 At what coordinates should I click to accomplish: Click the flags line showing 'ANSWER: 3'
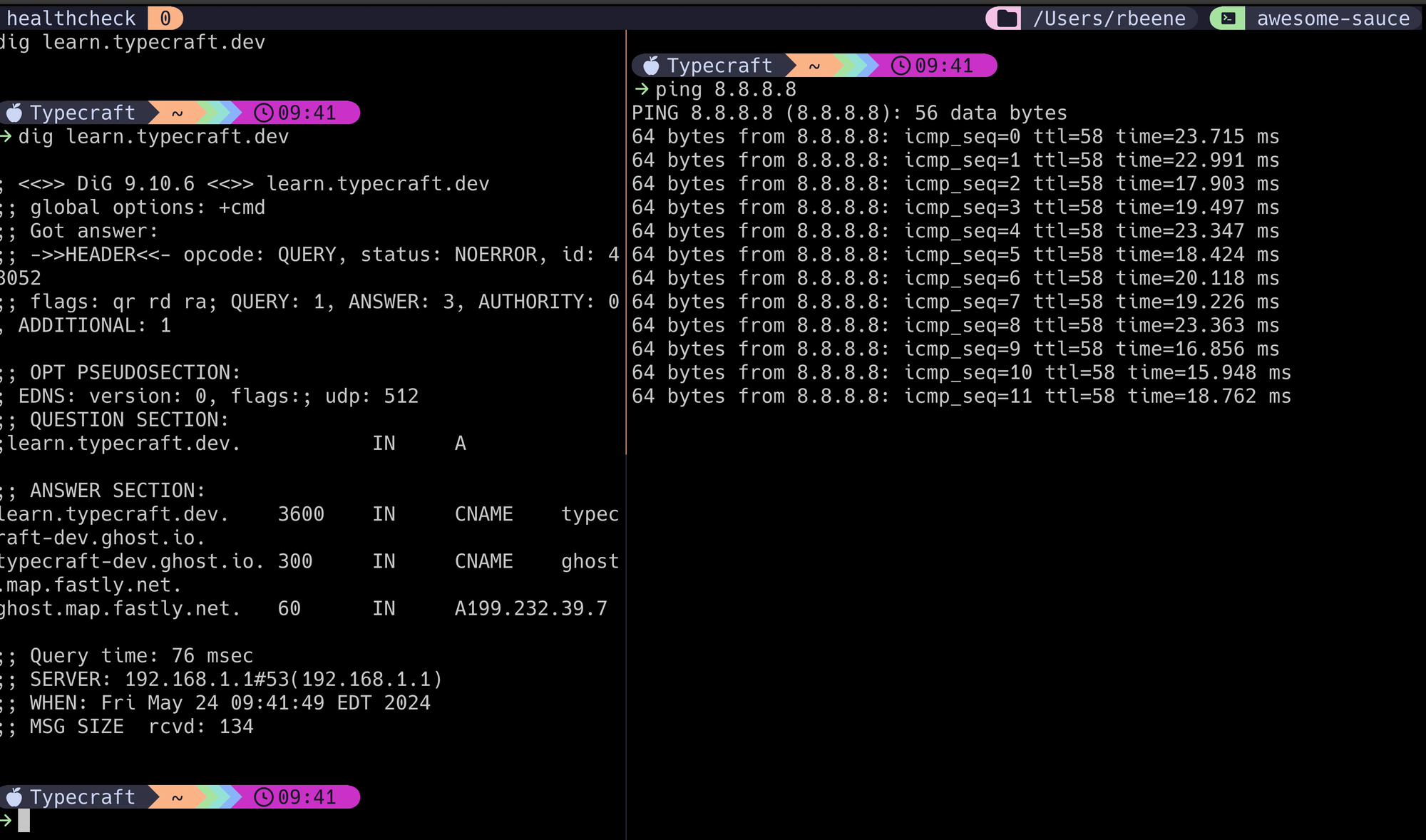pos(309,301)
